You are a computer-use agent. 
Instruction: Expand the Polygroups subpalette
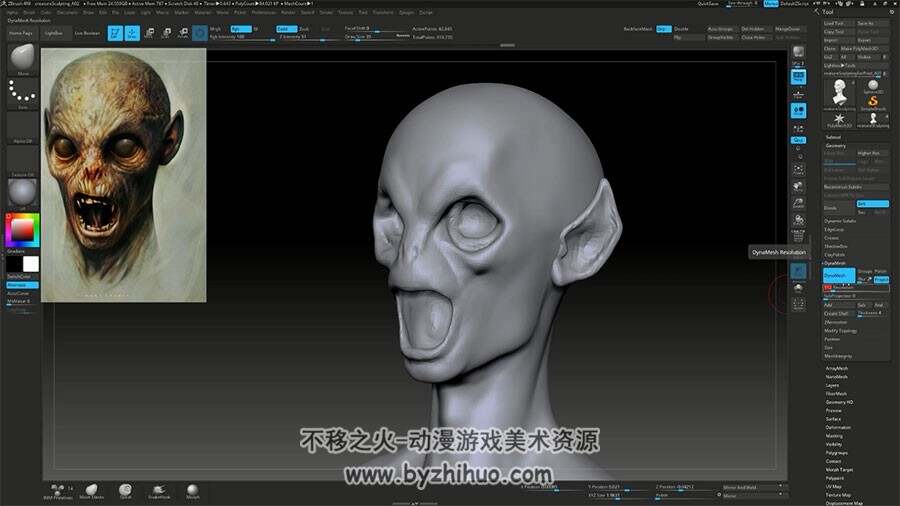(836, 453)
